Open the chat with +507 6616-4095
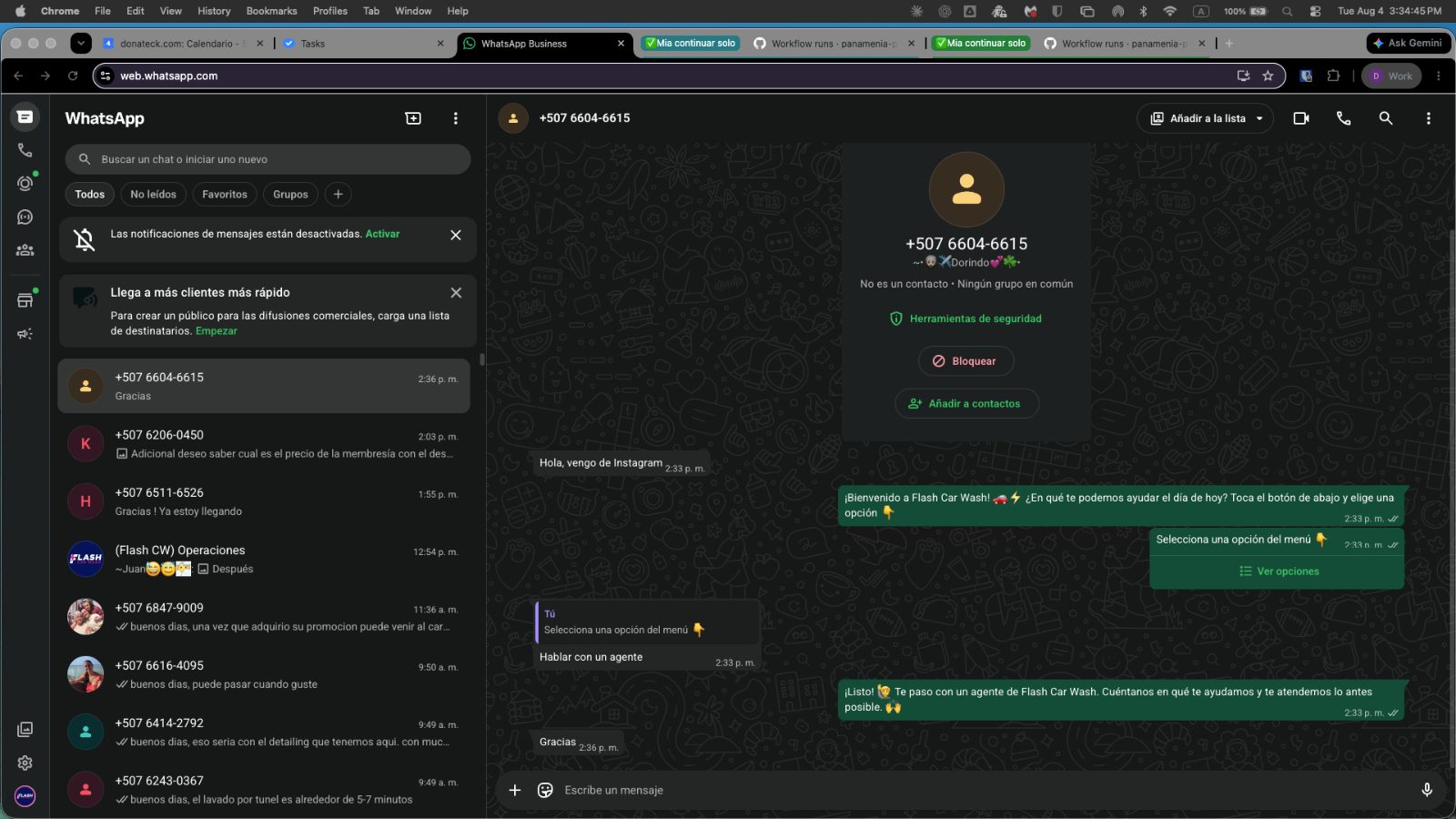Screen dimensions: 1456x819 264,674
